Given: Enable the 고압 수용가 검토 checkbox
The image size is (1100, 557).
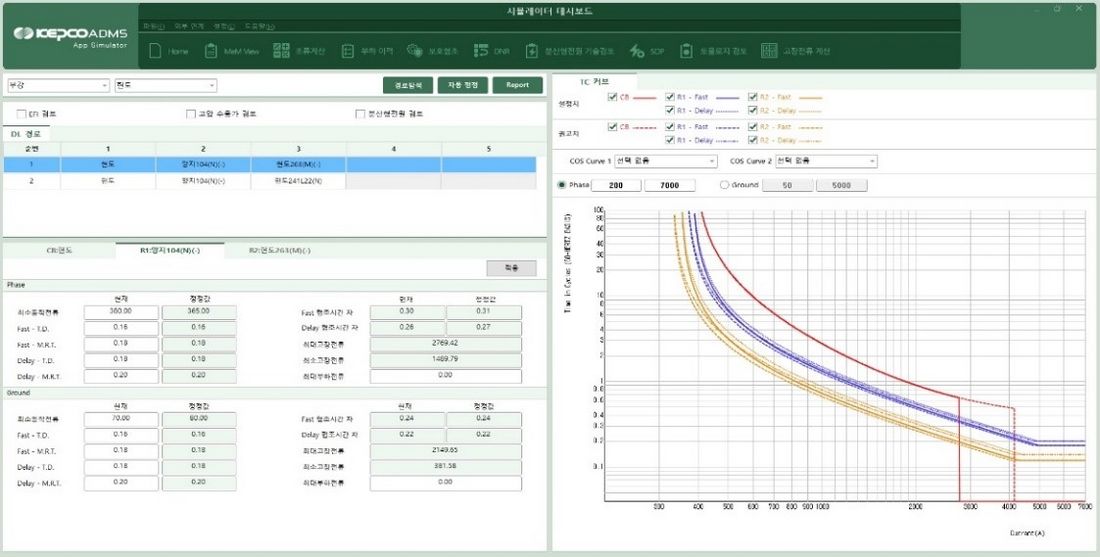Looking at the screenshot, I should 190,114.
